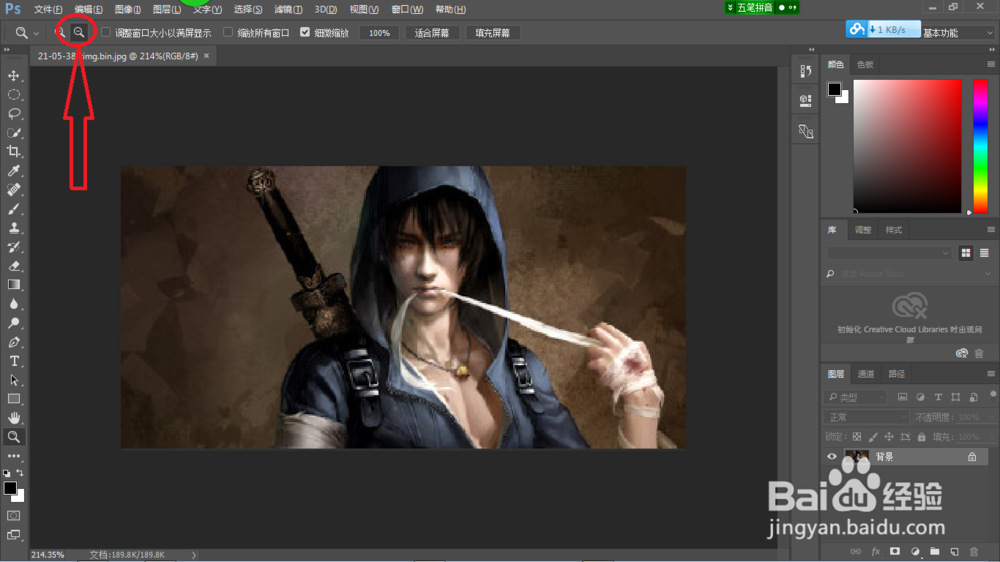Open the 窗口(W) menu

(407, 10)
